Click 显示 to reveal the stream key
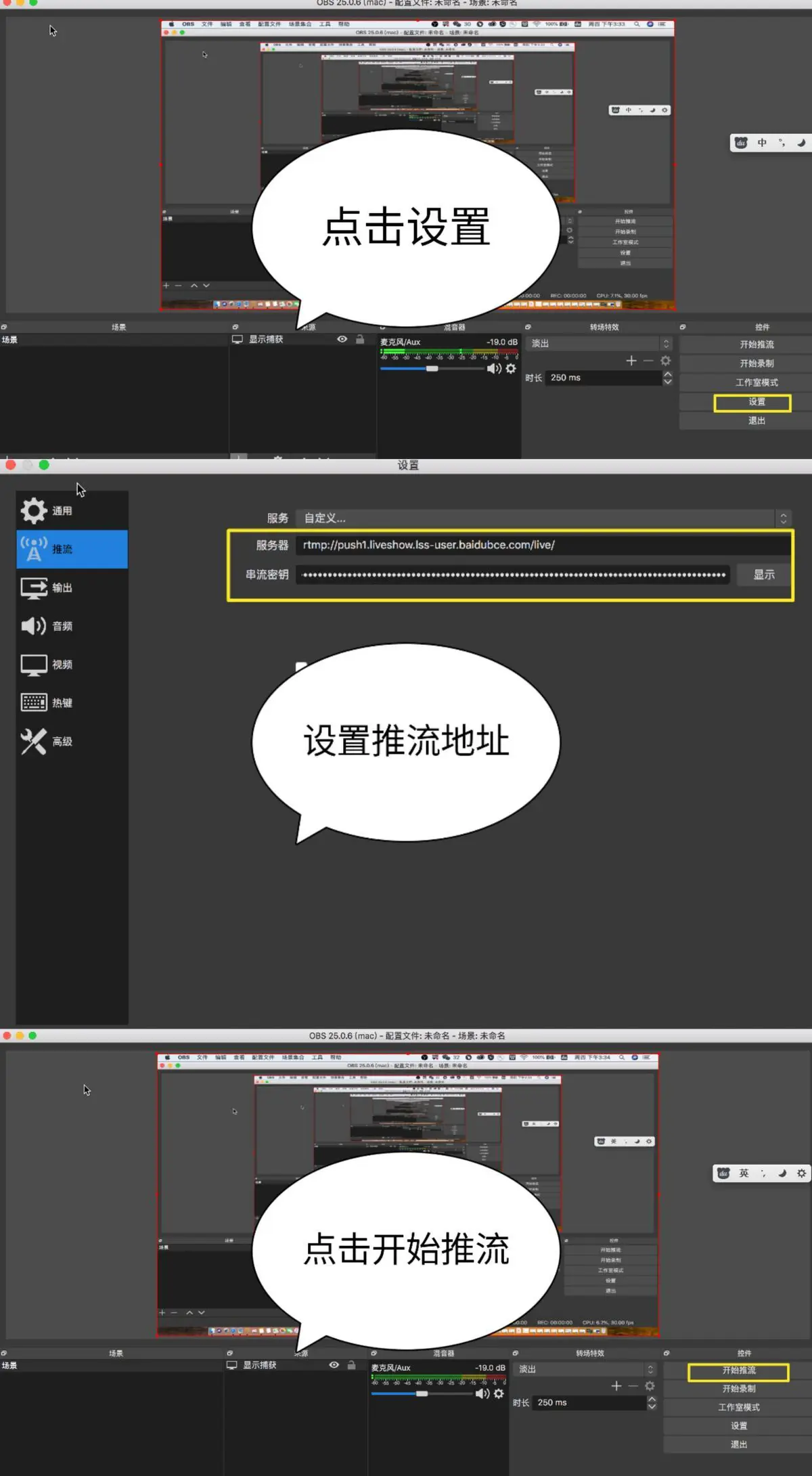The height and width of the screenshot is (1476, 812). [x=764, y=575]
